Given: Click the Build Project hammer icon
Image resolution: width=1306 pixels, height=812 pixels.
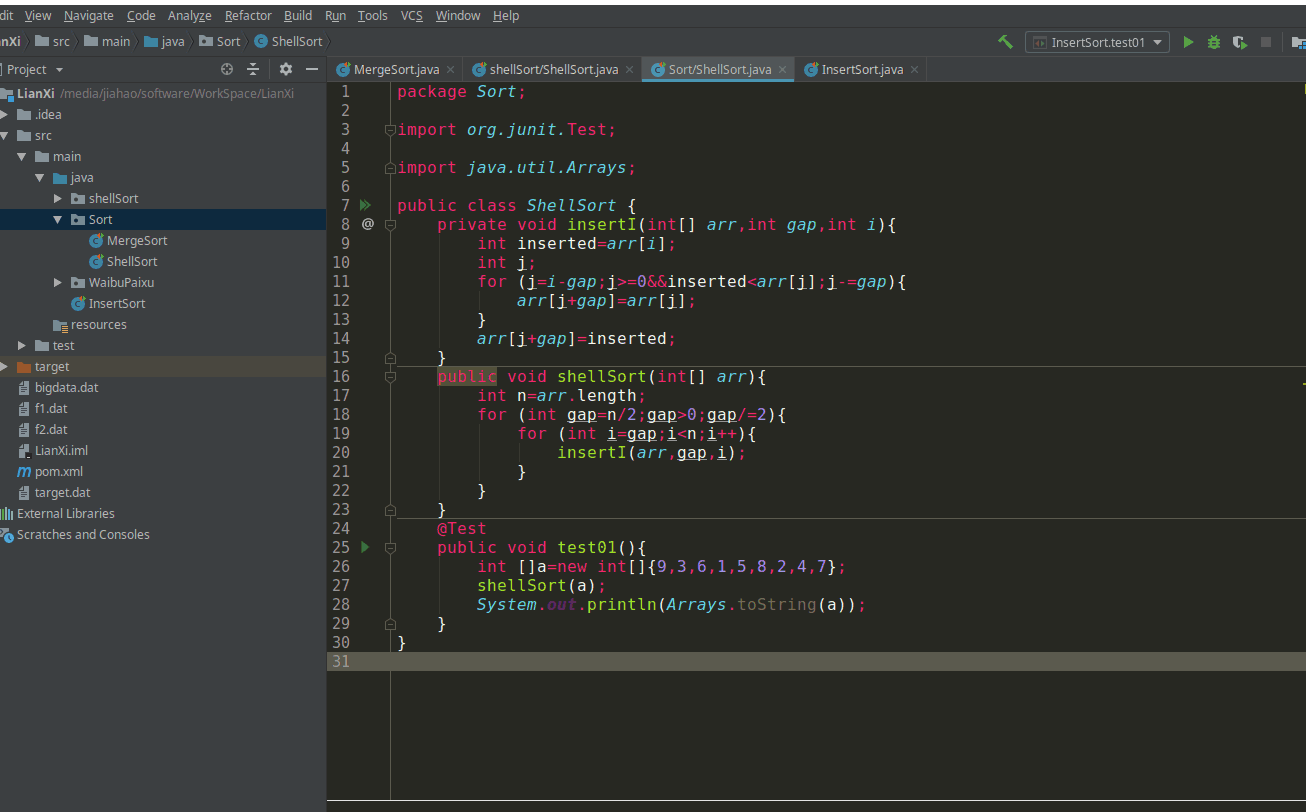Looking at the screenshot, I should tap(1005, 42).
